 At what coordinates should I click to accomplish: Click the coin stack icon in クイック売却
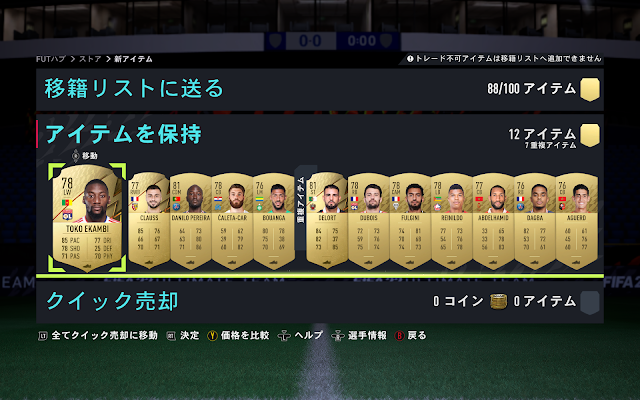pos(498,302)
